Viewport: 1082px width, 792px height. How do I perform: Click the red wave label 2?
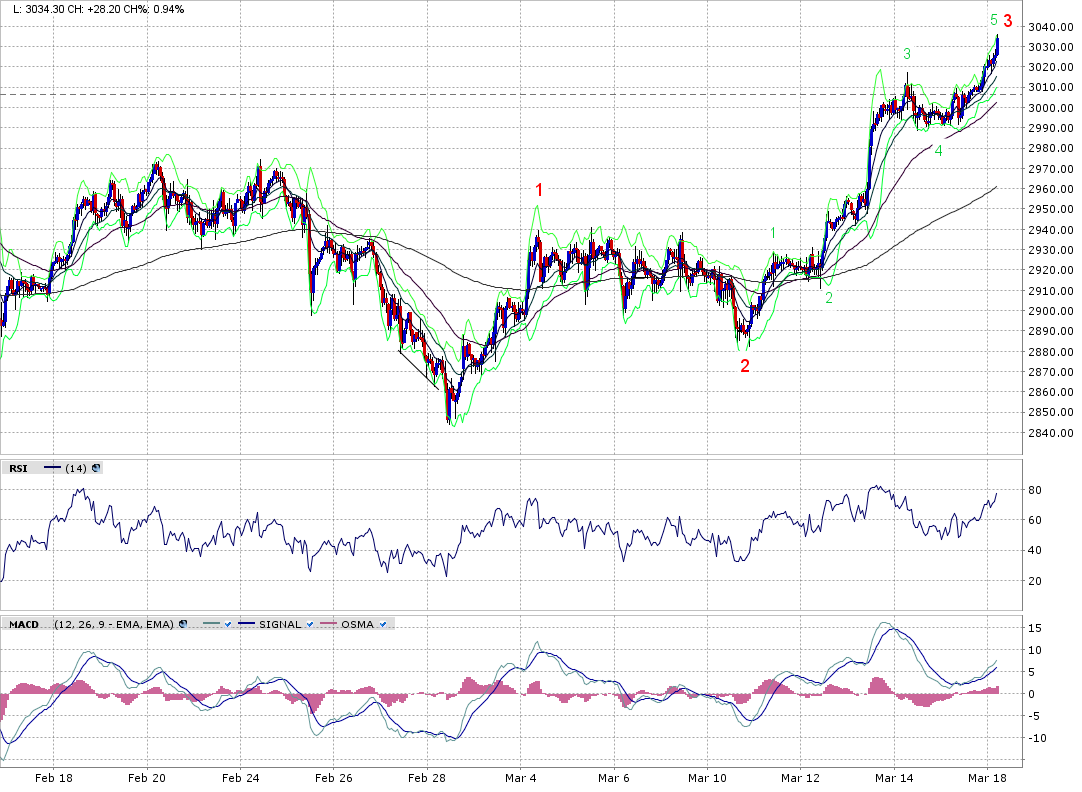[745, 366]
